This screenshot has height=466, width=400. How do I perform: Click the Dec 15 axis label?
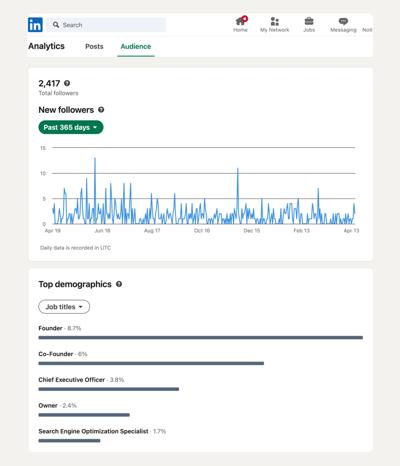tap(252, 231)
